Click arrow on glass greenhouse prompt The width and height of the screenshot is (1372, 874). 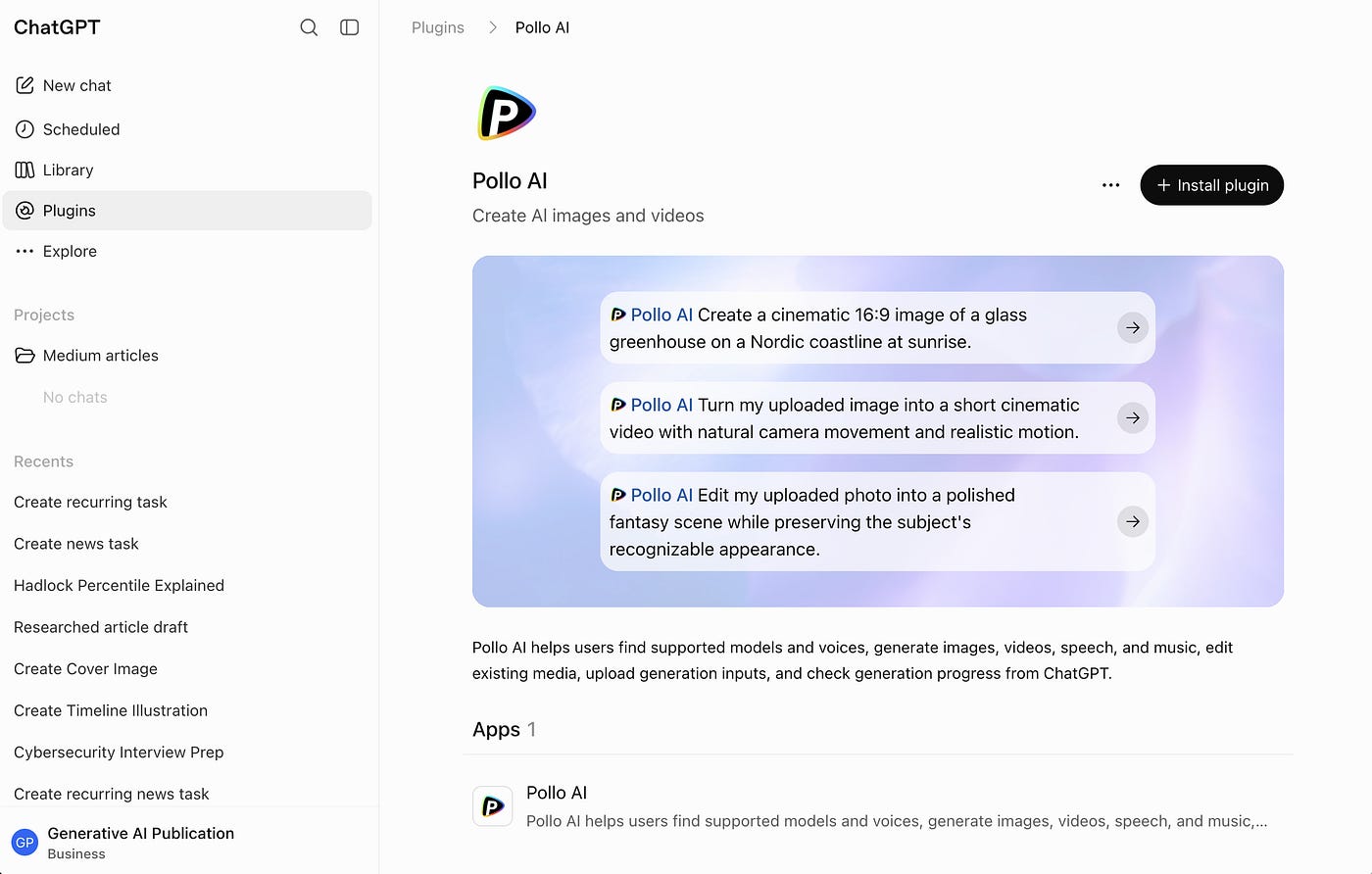1133,328
